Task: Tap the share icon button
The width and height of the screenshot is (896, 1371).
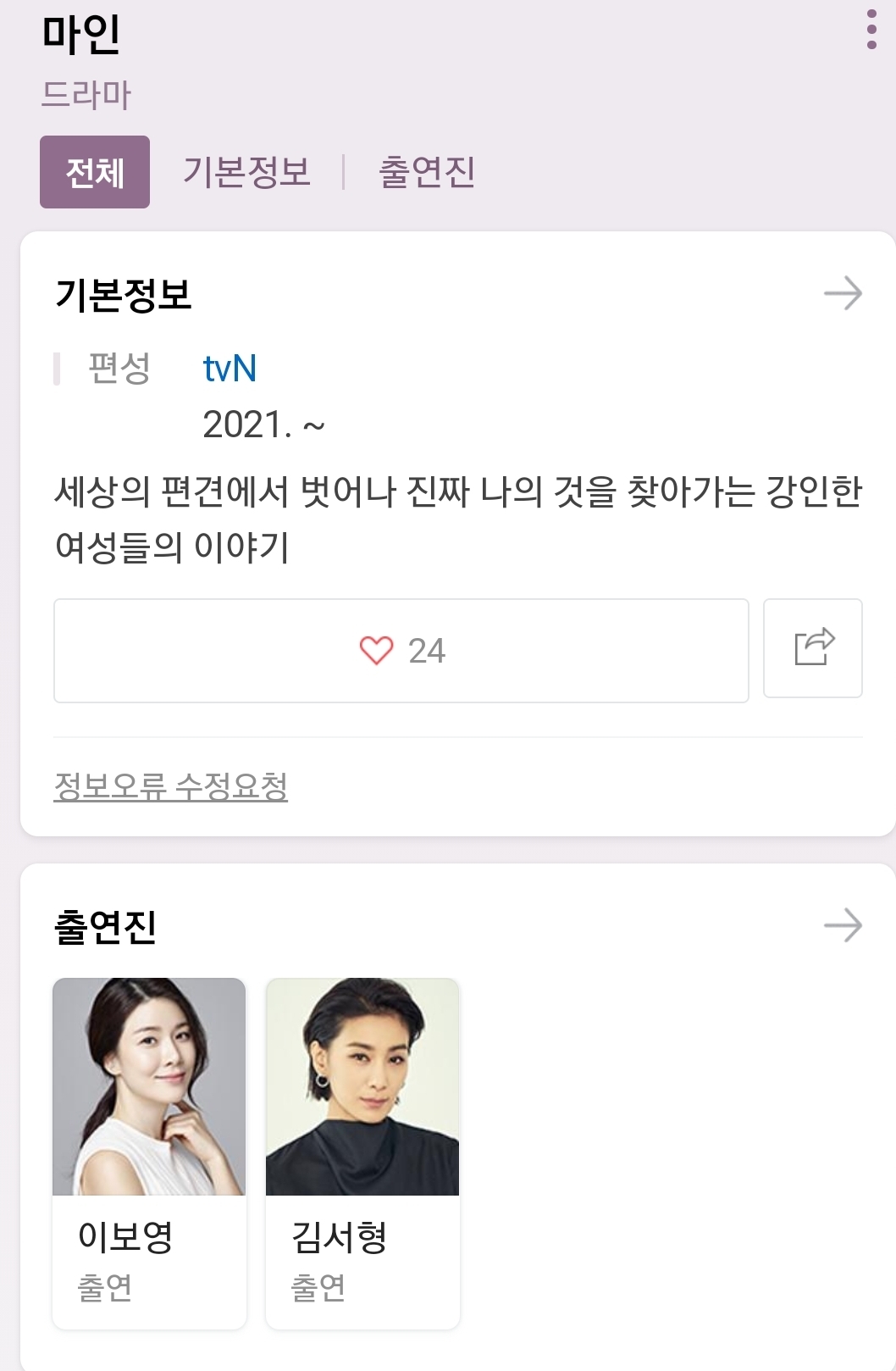Action: click(x=813, y=648)
